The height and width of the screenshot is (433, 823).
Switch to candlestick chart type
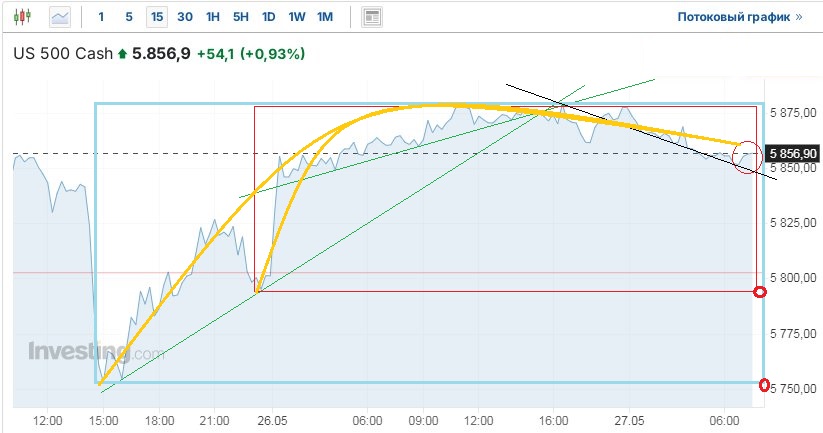pyautogui.click(x=24, y=17)
